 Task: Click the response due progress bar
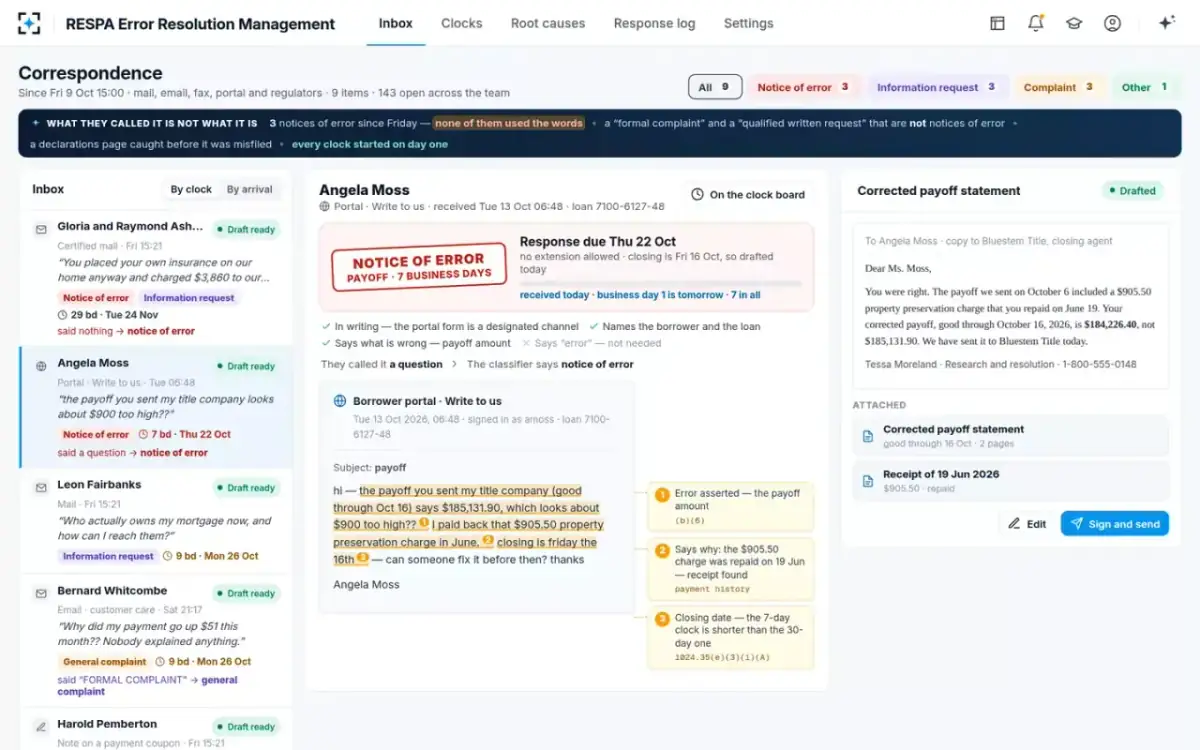click(661, 283)
